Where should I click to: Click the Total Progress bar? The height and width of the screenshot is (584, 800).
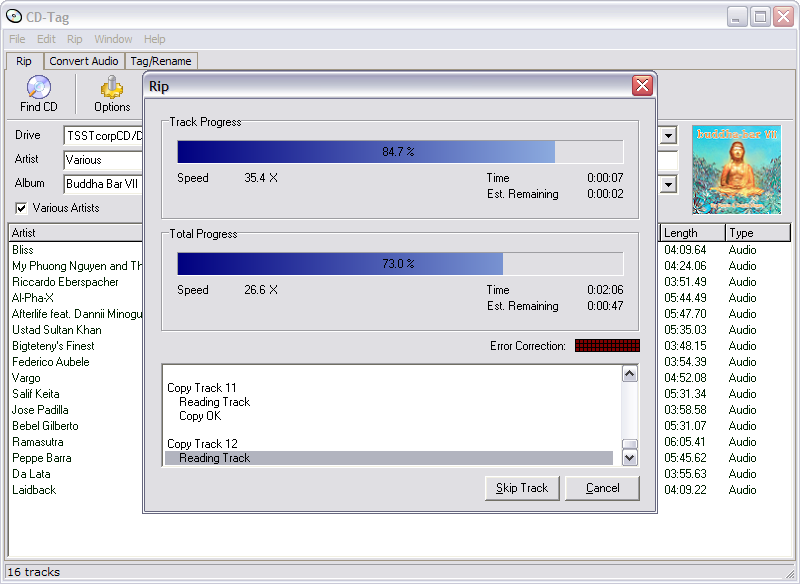(x=400, y=264)
